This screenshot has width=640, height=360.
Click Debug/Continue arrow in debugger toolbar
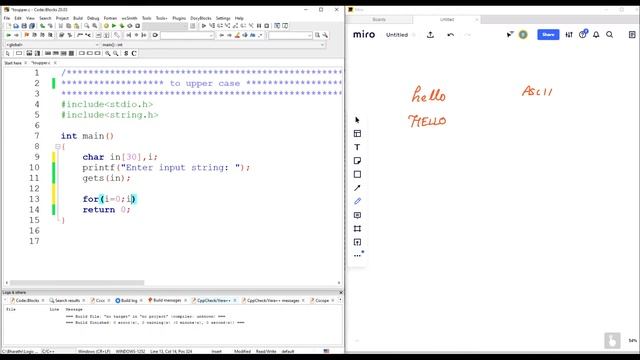(x=204, y=26)
